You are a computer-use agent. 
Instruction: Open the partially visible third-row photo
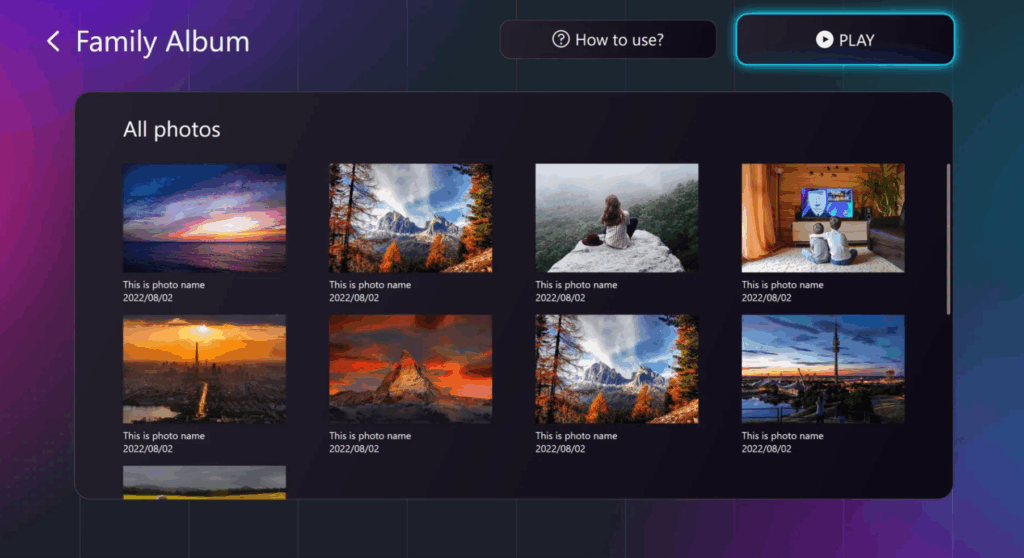tap(204, 482)
